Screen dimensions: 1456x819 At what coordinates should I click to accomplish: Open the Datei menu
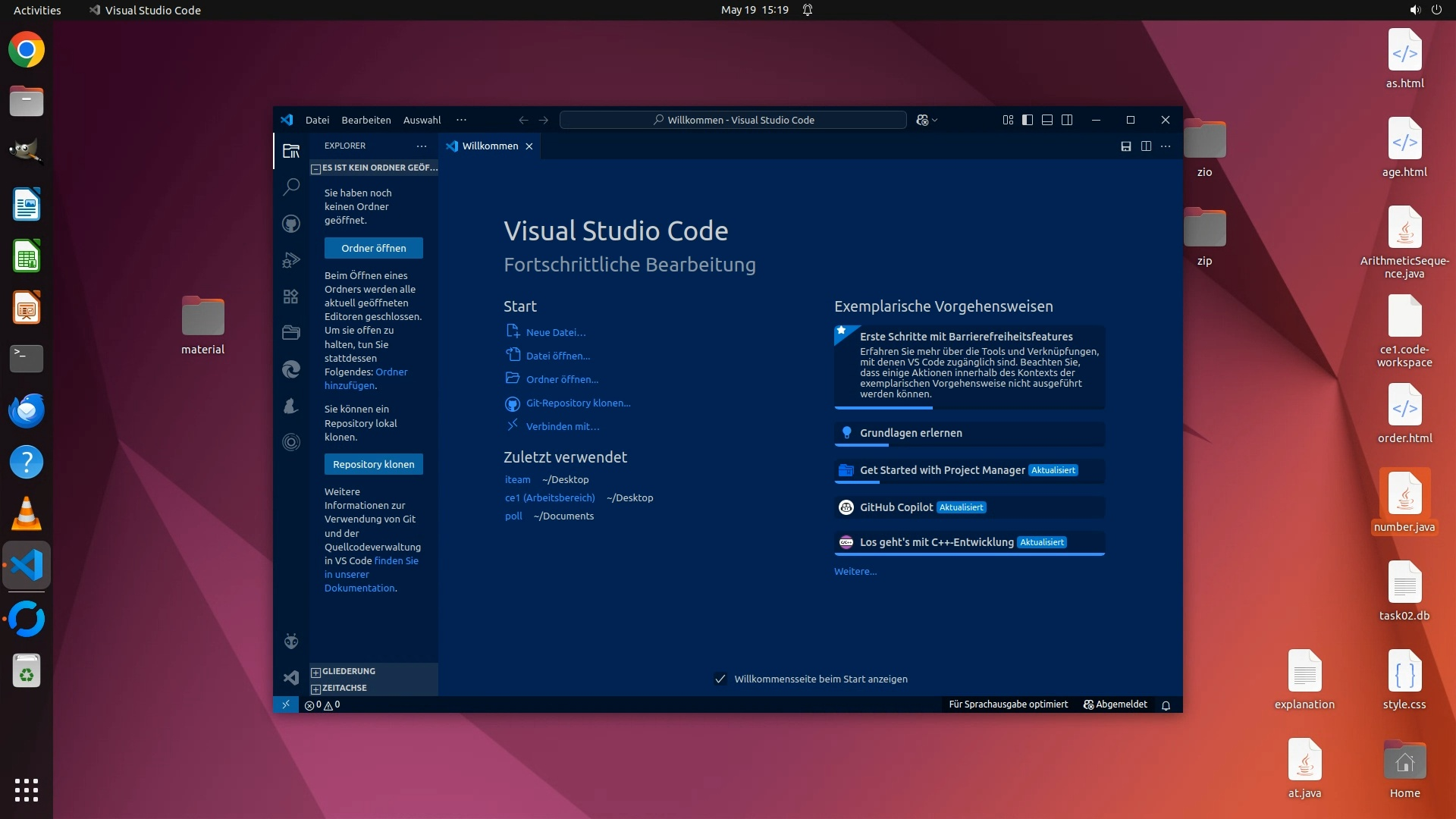click(317, 120)
